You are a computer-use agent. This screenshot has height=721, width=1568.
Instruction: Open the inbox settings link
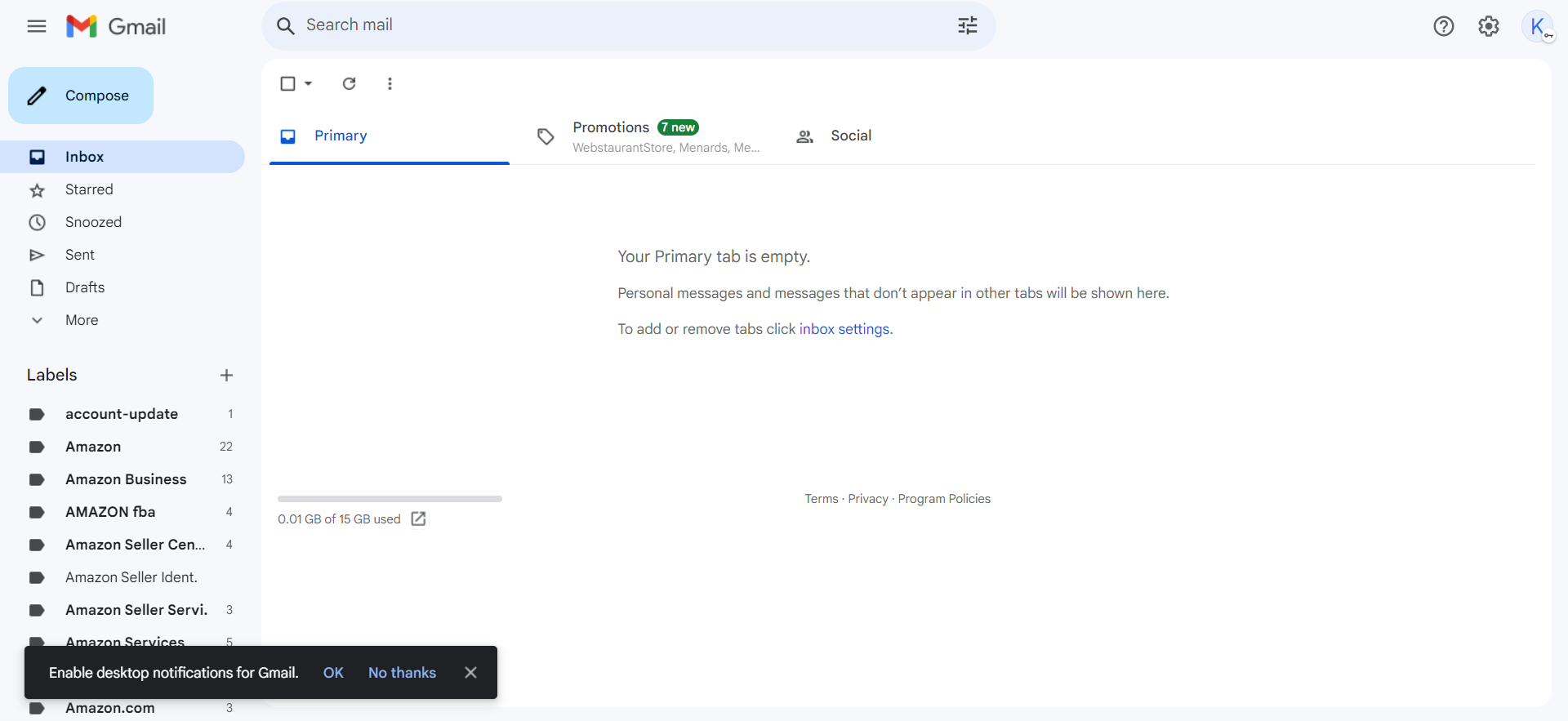[x=844, y=328]
